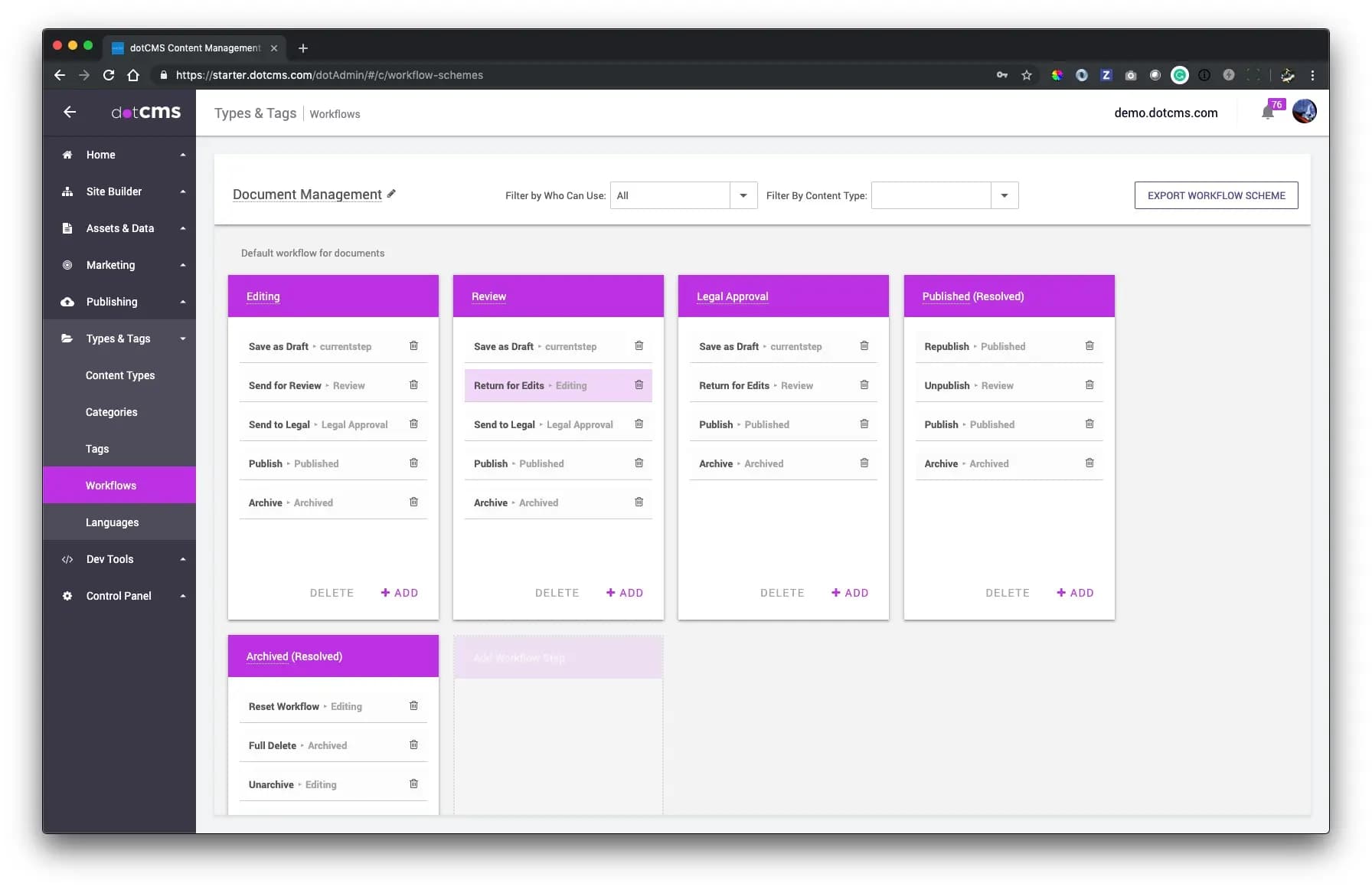This screenshot has height=890, width=1372.
Task: Trash the Send to Legal action in Editing
Action: point(413,424)
